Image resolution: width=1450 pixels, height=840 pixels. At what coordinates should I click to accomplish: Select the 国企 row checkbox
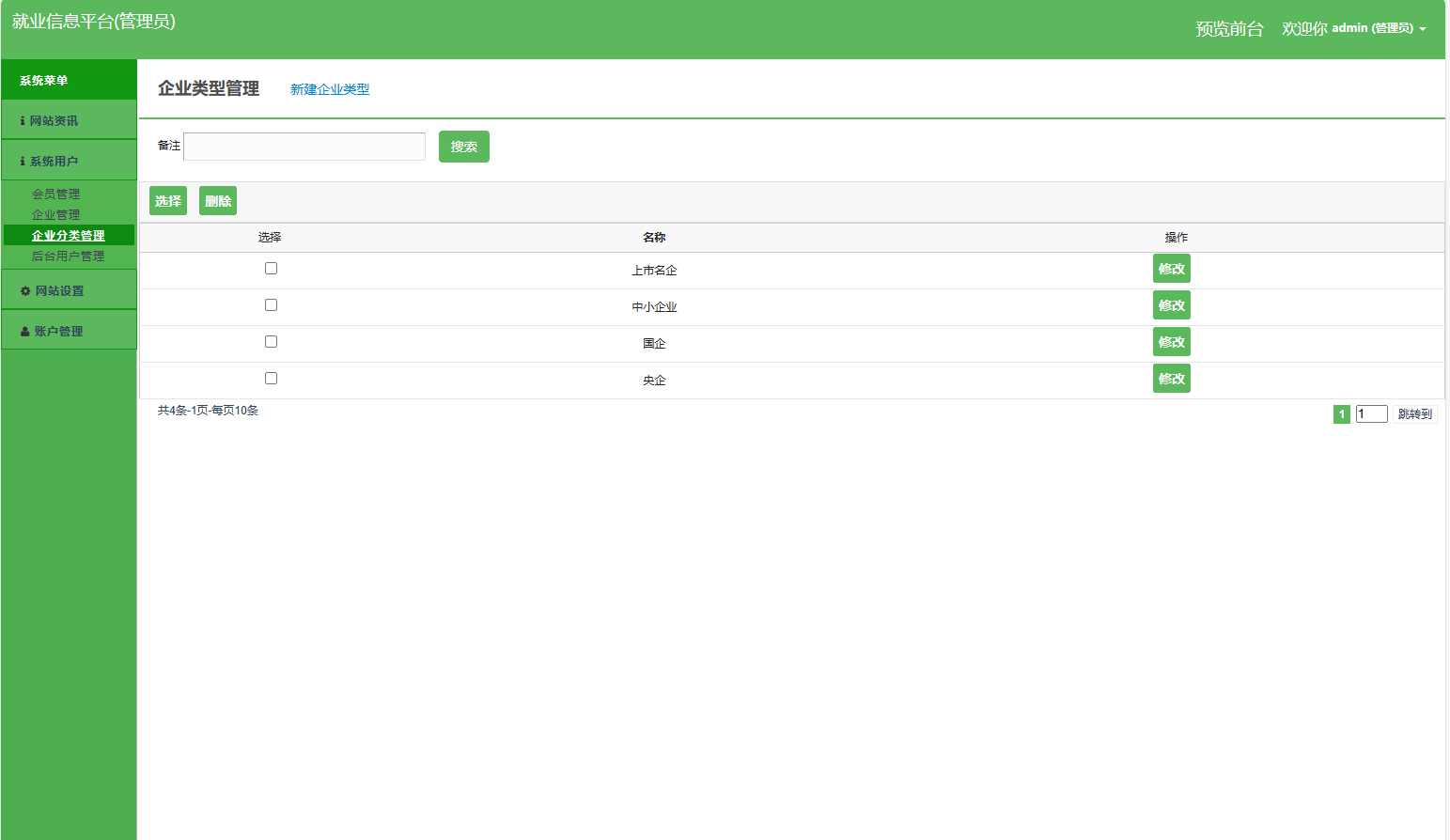tap(271, 342)
